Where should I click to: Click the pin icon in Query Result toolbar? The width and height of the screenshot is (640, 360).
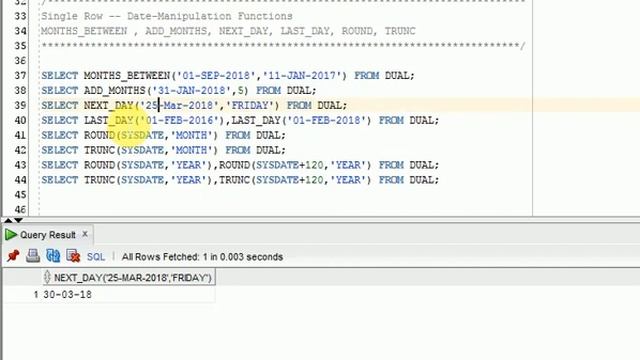pyautogui.click(x=13, y=256)
